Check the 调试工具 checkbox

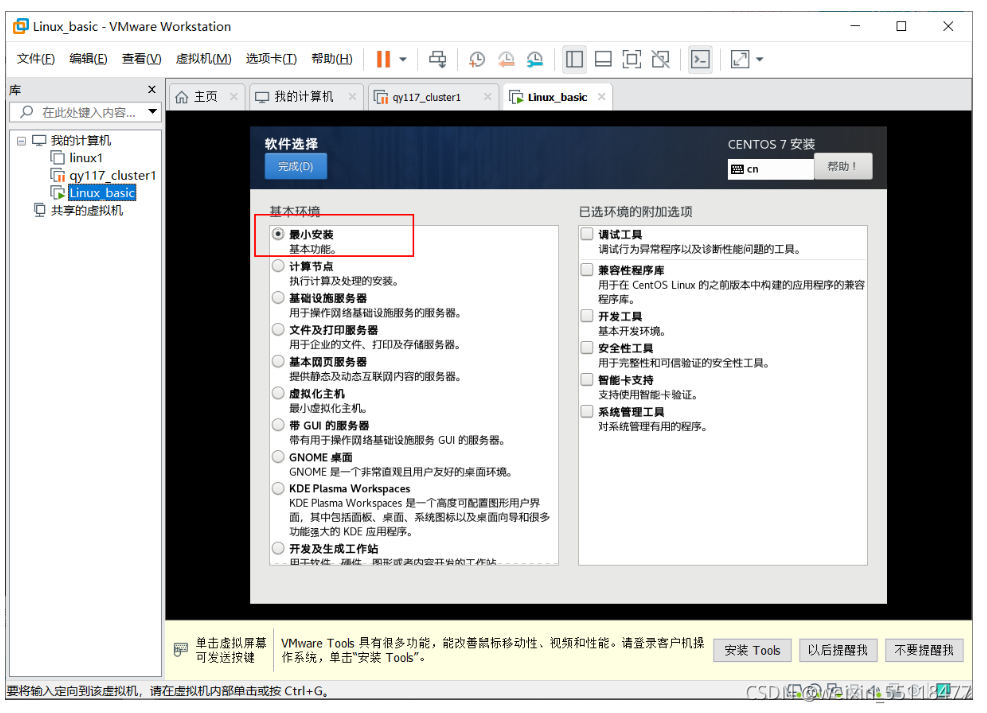tap(587, 233)
